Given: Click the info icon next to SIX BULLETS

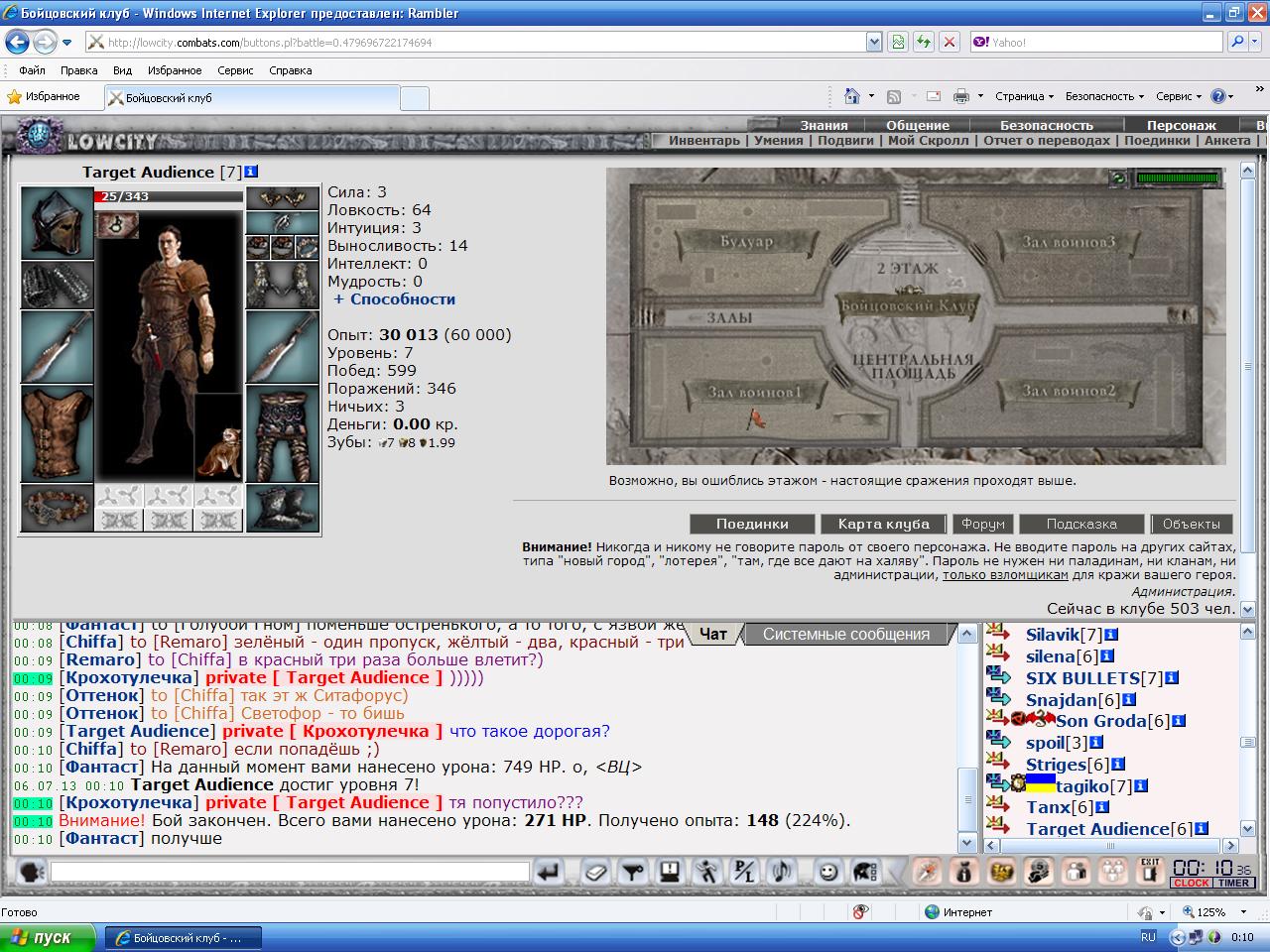Looking at the screenshot, I should click(x=1171, y=678).
